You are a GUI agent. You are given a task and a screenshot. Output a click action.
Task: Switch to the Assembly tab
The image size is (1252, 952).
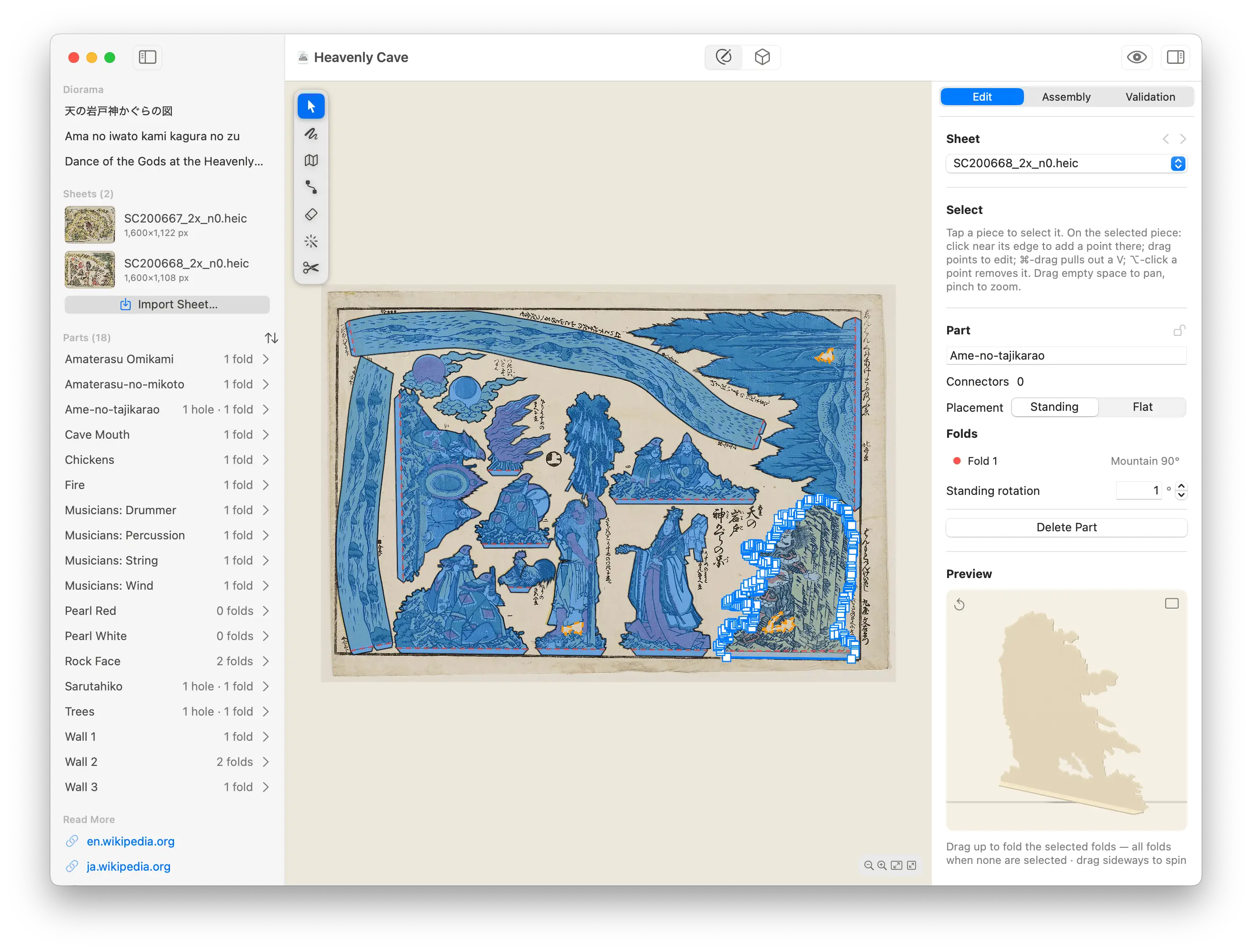point(1066,97)
